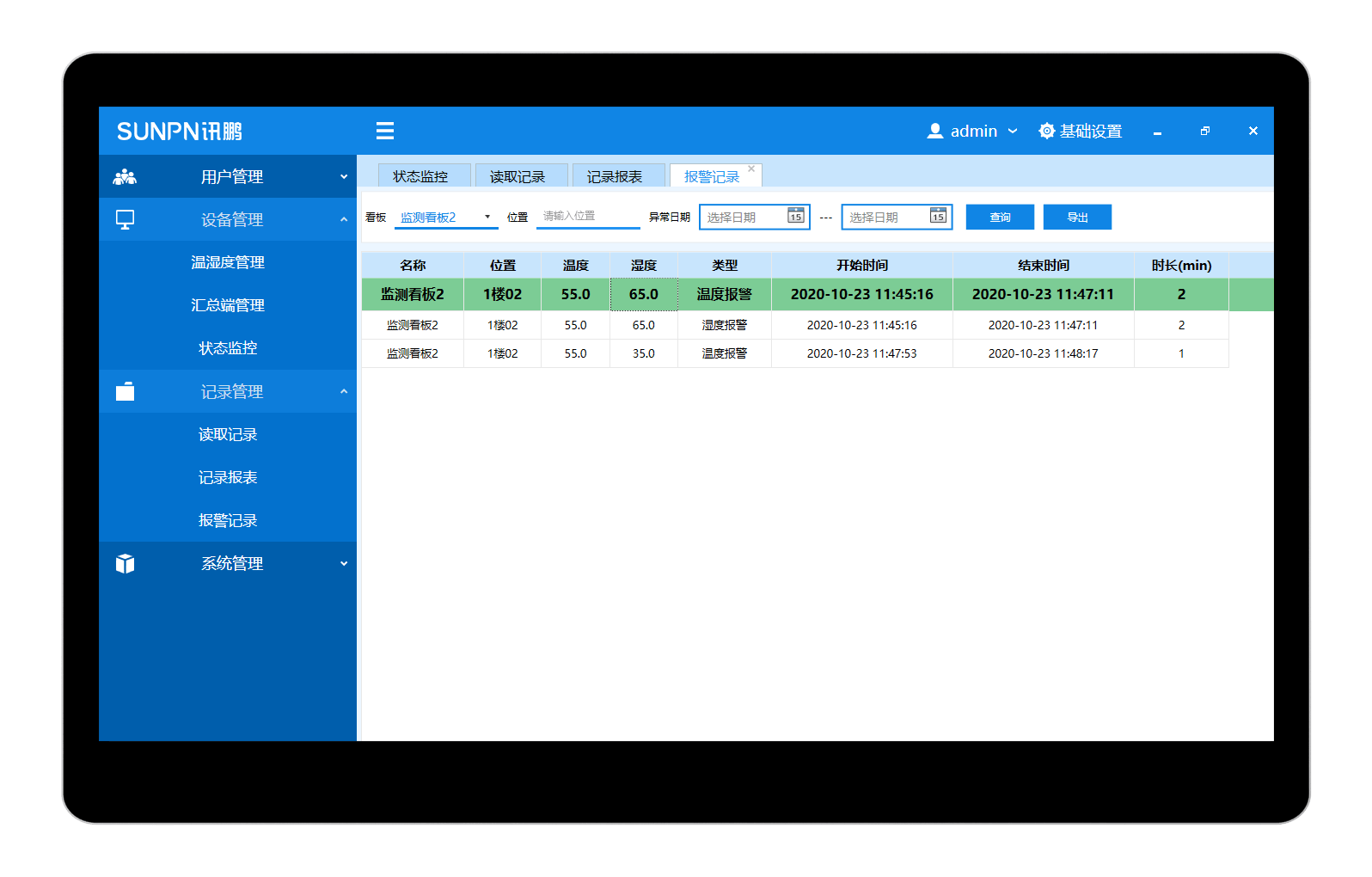Switch to the 状态监控 tab
The height and width of the screenshot is (877, 1372).
click(x=420, y=176)
